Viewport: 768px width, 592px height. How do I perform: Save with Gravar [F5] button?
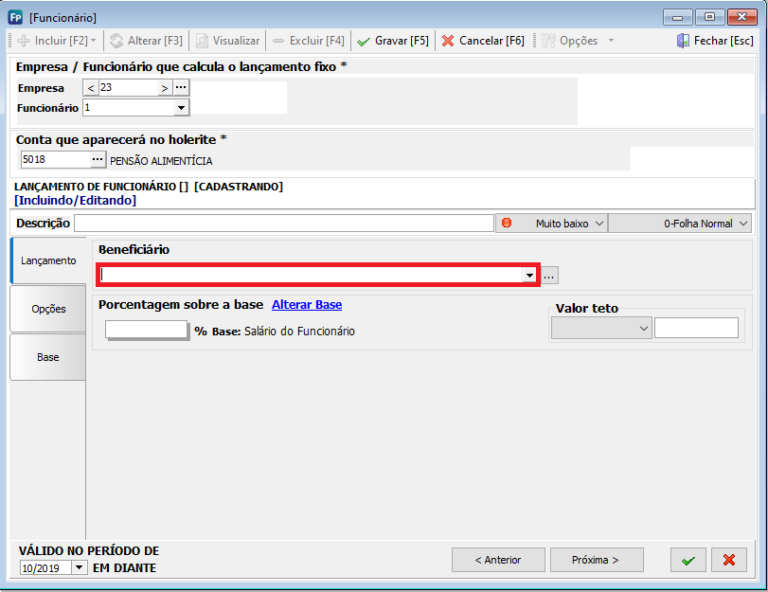pyautogui.click(x=393, y=41)
